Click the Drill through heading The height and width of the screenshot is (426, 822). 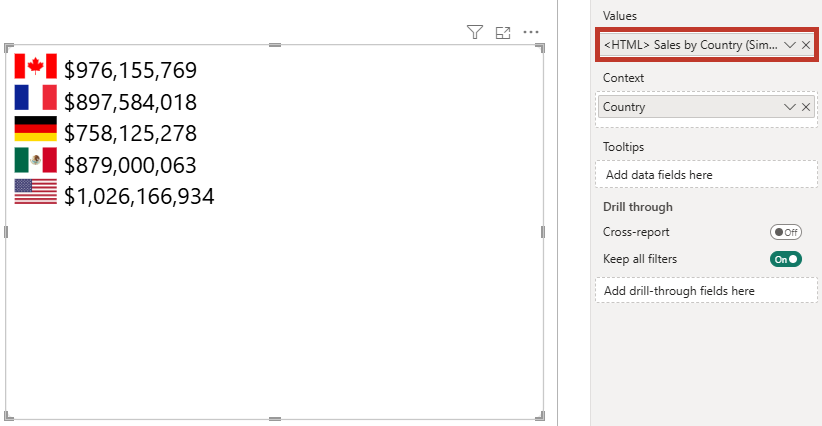[637, 207]
